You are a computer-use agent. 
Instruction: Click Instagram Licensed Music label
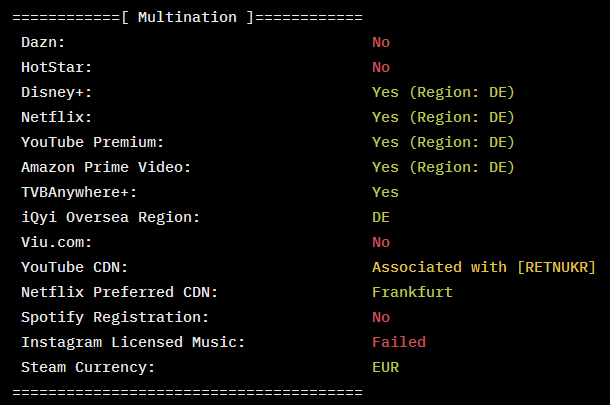coord(133,342)
